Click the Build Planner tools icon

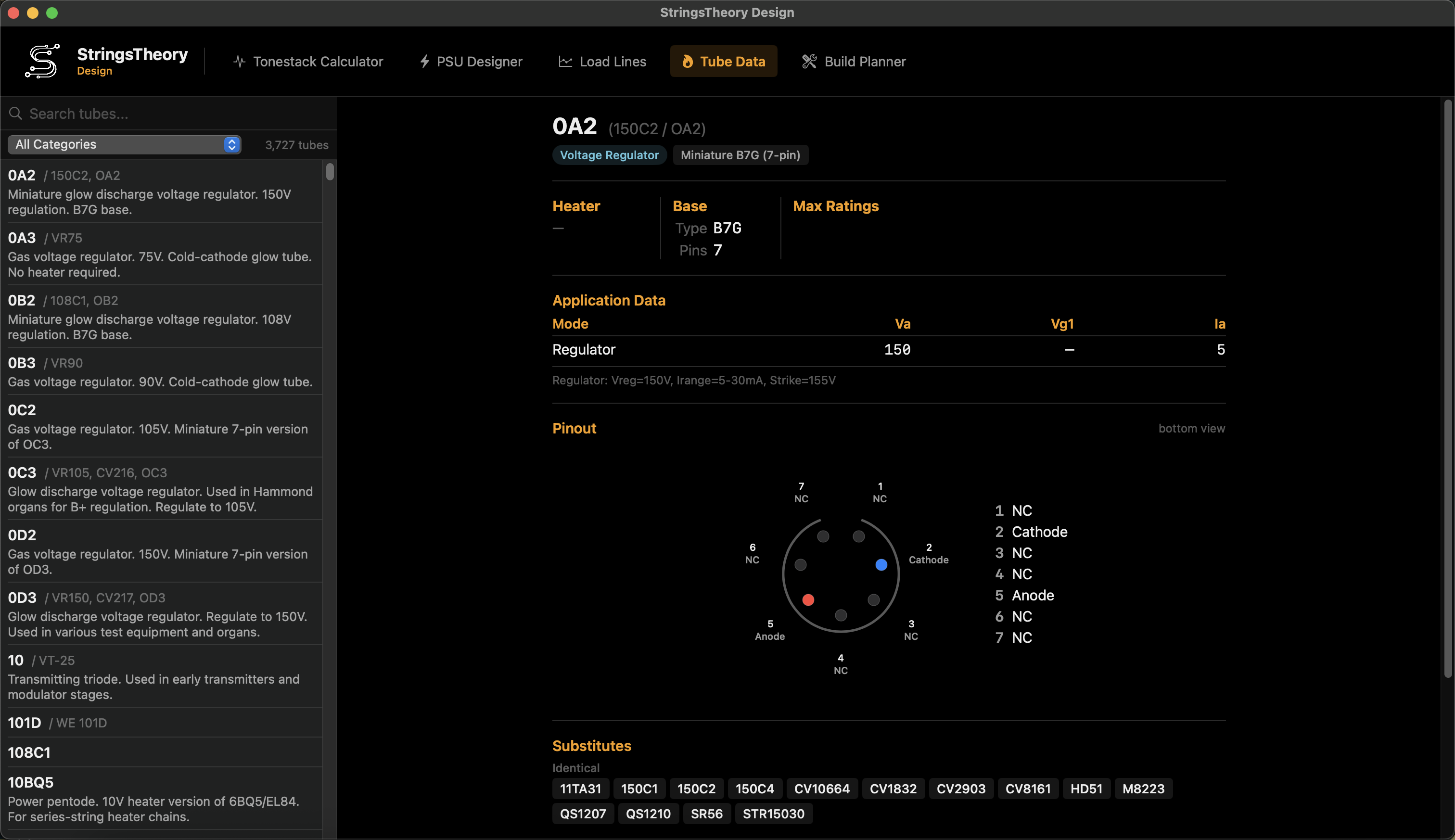pyautogui.click(x=808, y=61)
